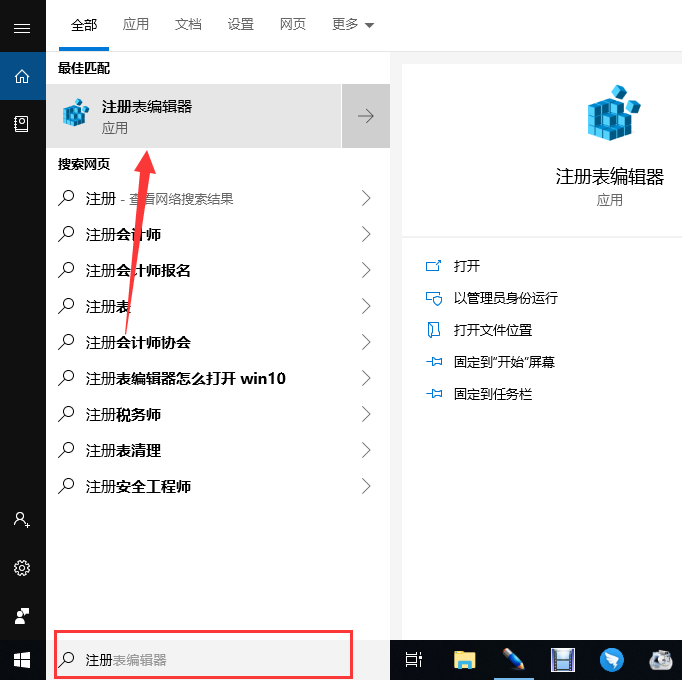Click 打开 in the right panel
The width and height of the screenshot is (682, 680).
[466, 266]
